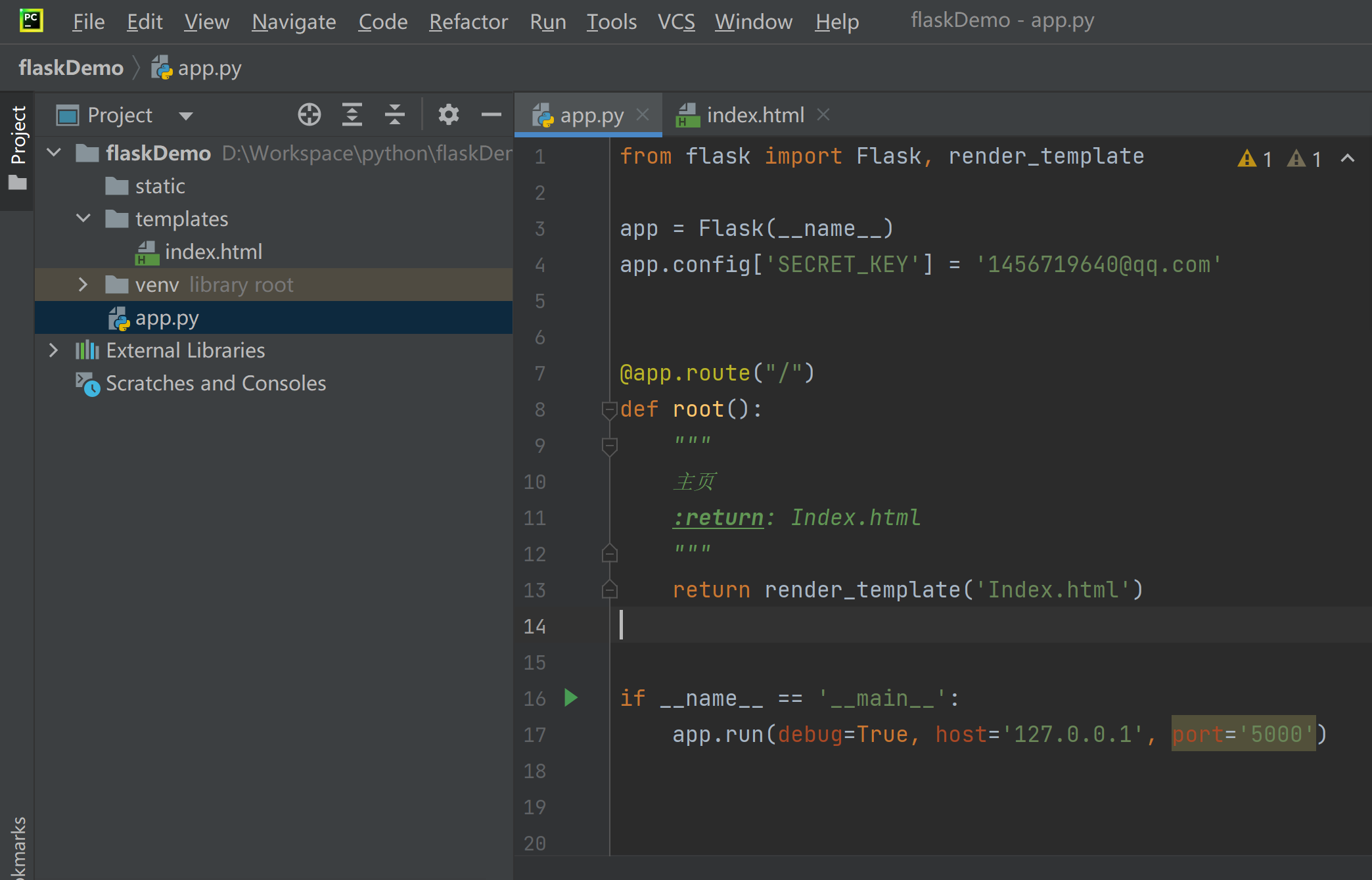Open the Project view dropdown arrow
1372x880 pixels.
(186, 116)
